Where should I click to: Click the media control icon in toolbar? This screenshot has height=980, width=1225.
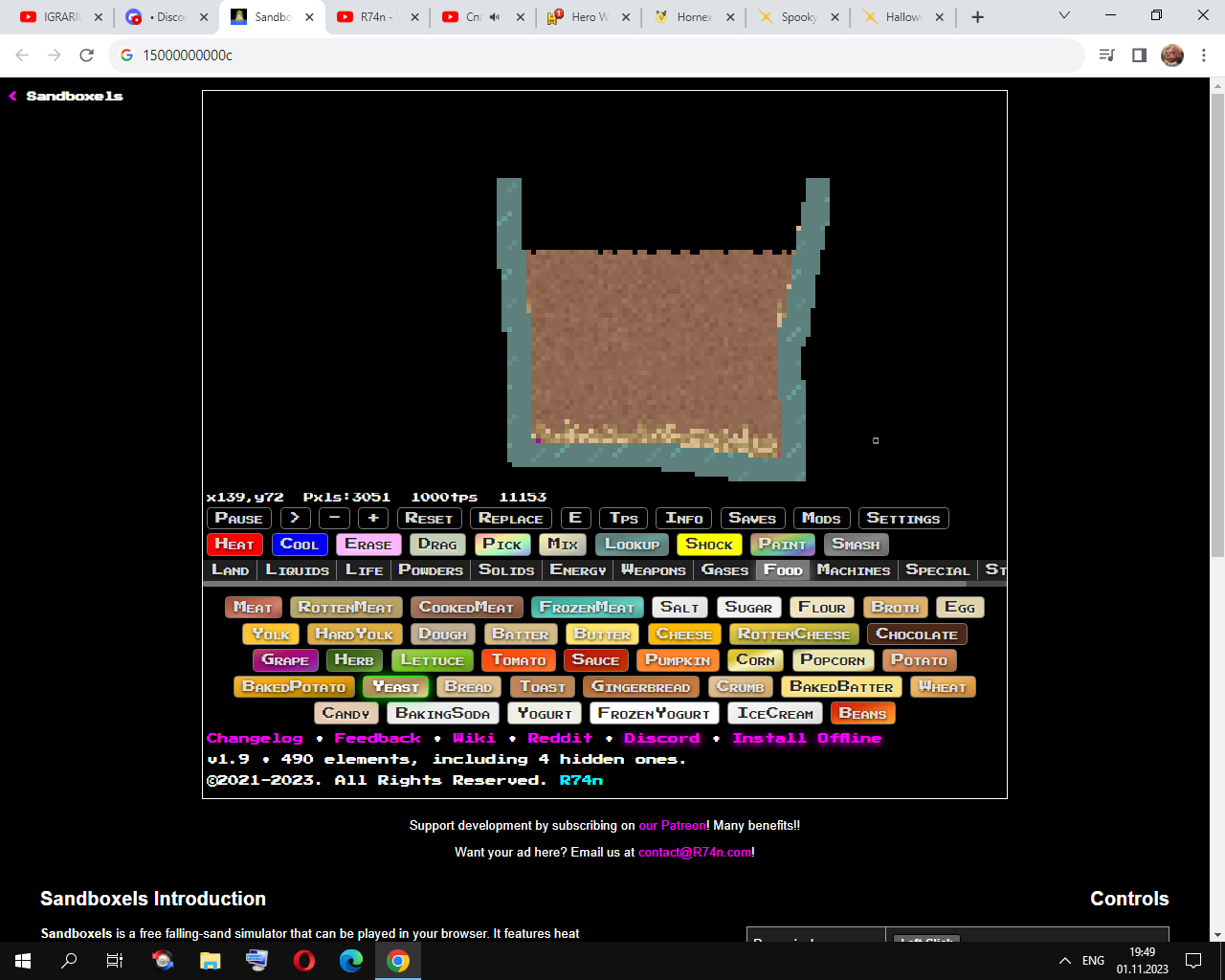1106,56
